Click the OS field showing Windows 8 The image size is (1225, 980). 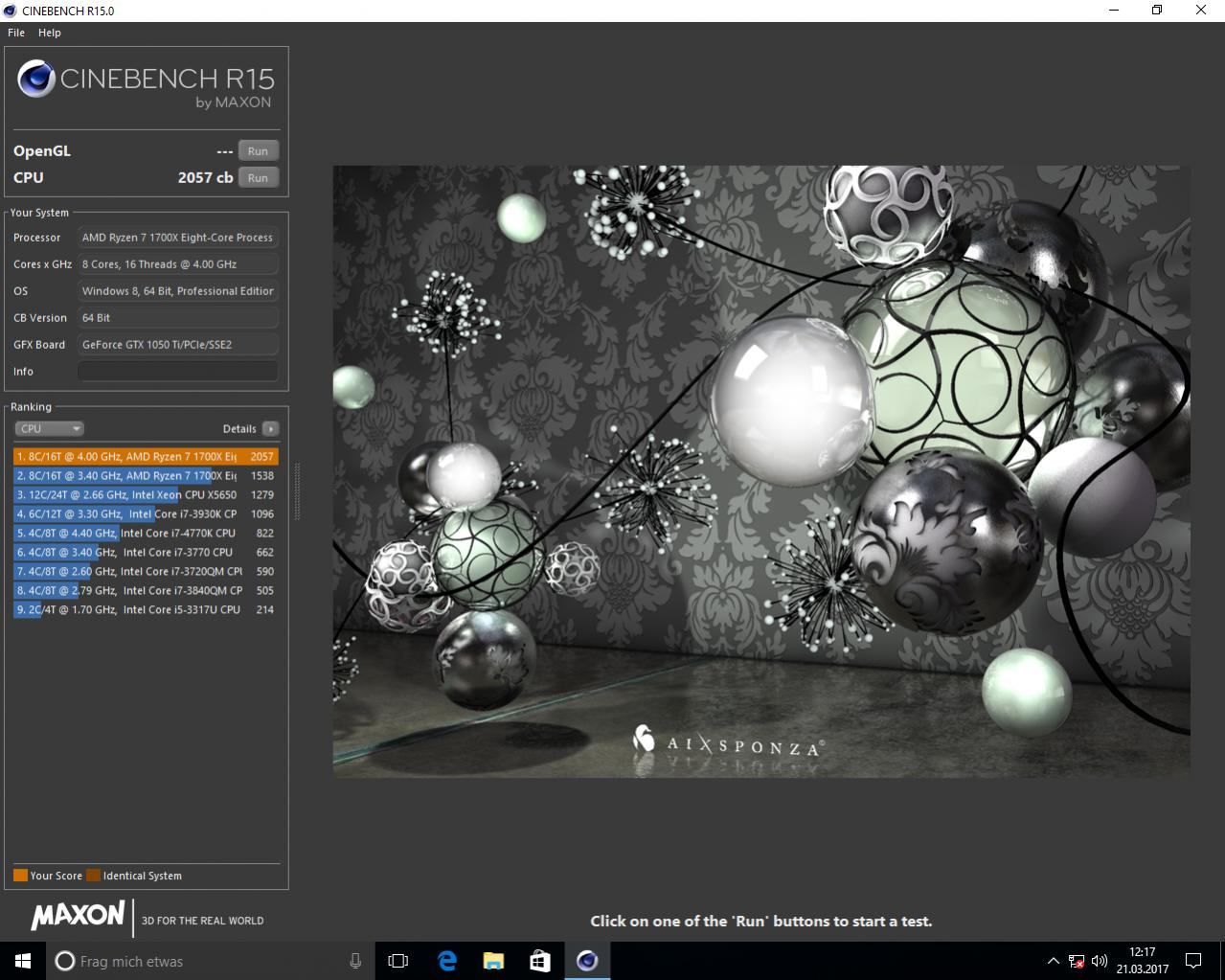tap(178, 291)
